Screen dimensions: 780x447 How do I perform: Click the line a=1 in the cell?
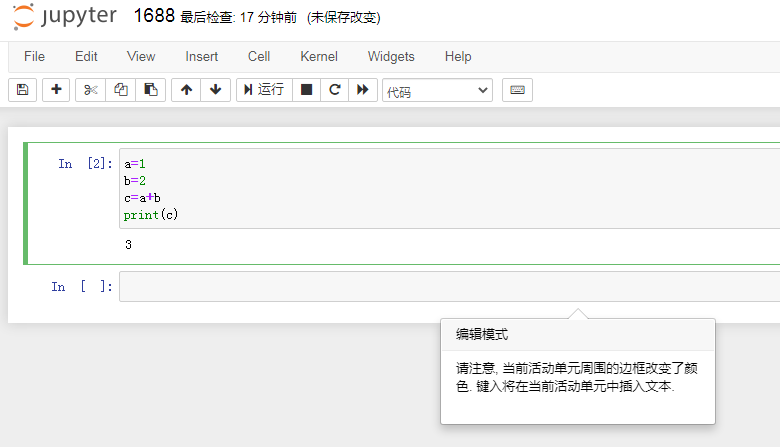(x=135, y=164)
